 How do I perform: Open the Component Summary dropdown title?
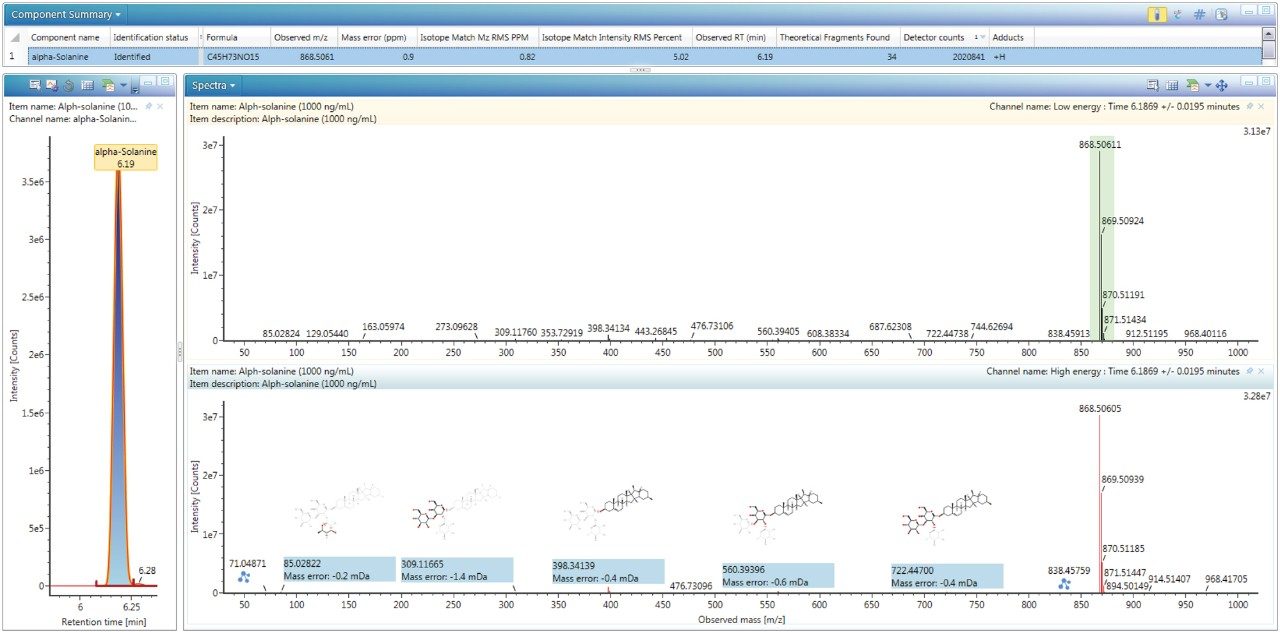(66, 15)
